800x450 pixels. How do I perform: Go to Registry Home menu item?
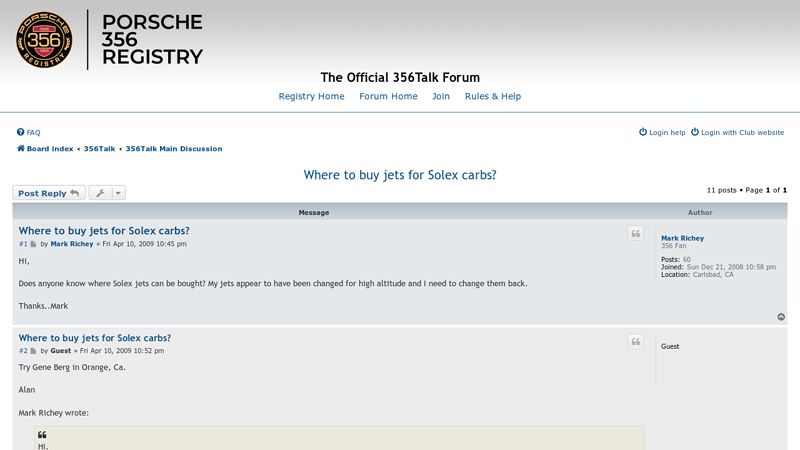pos(311,97)
